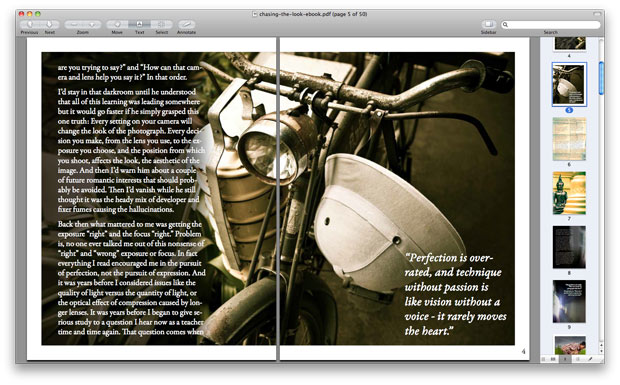
Task: Select the page 8 dark thumbnail
Action: [569, 247]
